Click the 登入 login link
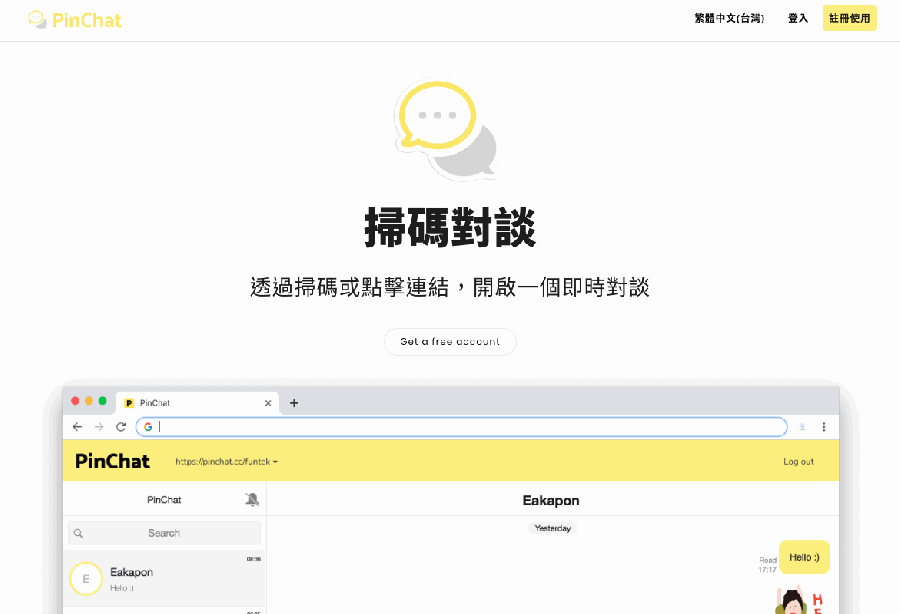Viewport: 900px width, 614px height. (x=797, y=18)
